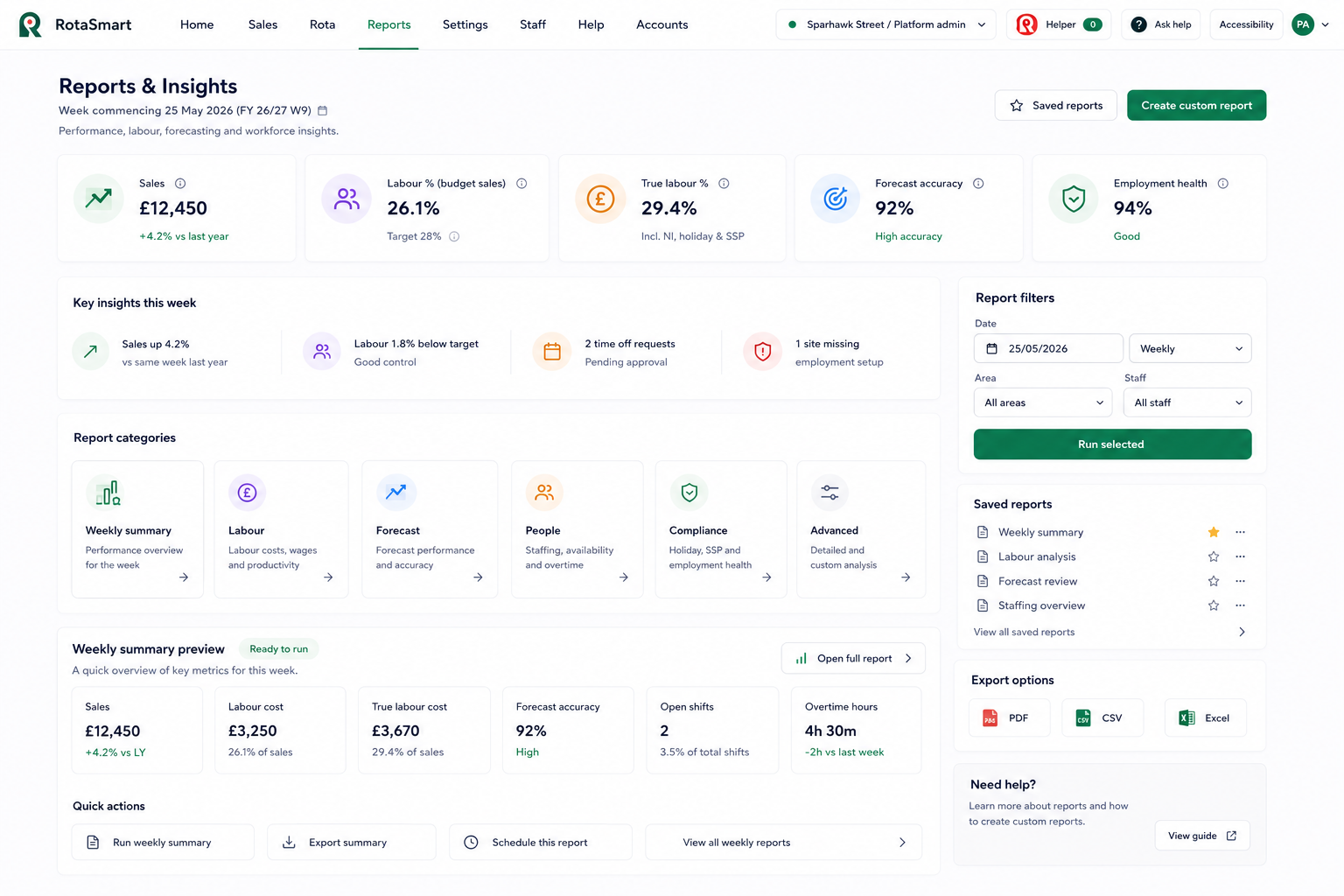Click the info icon next to Sales
The height and width of the screenshot is (896, 1344).
(x=180, y=184)
